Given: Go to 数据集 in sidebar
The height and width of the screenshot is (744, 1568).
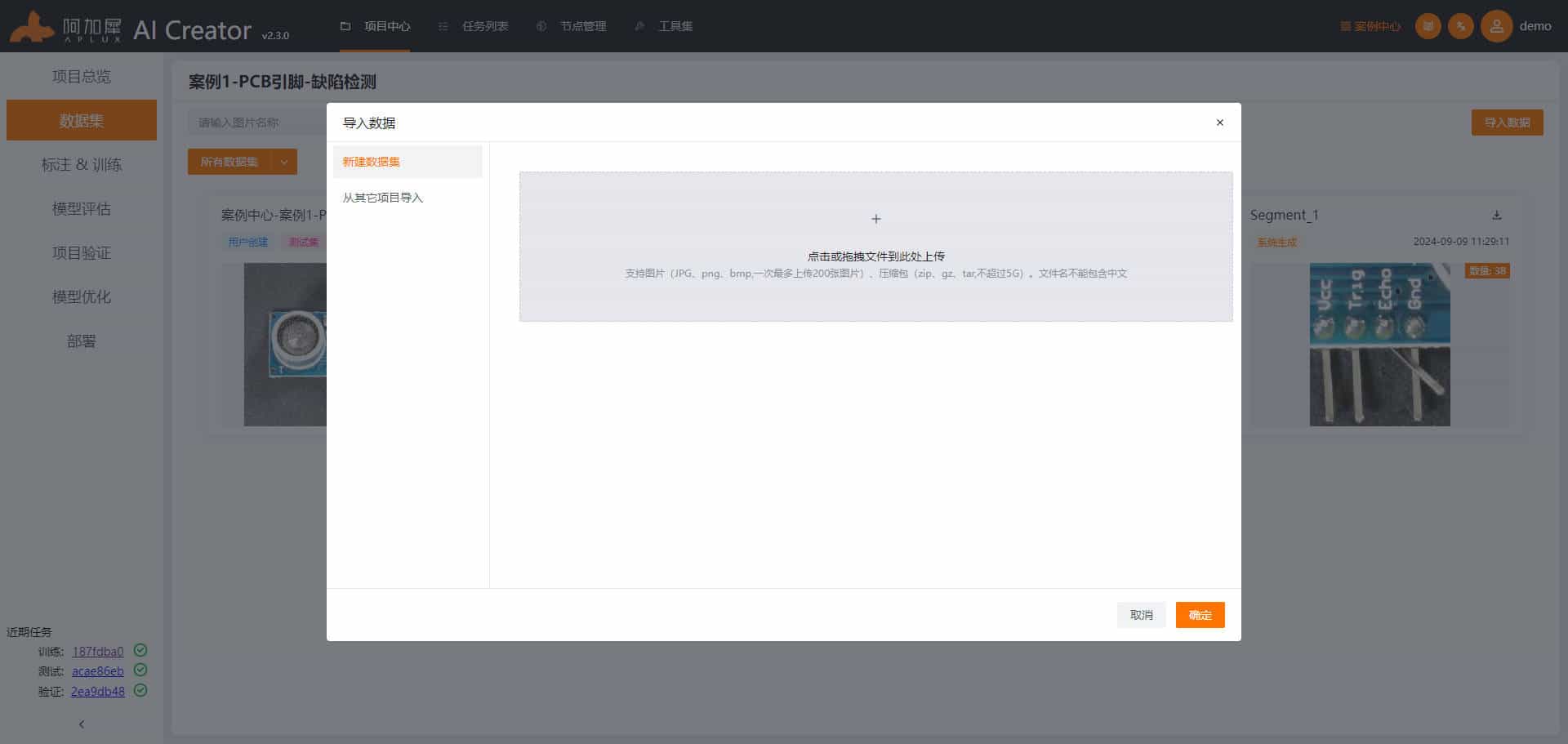Looking at the screenshot, I should coord(82,120).
